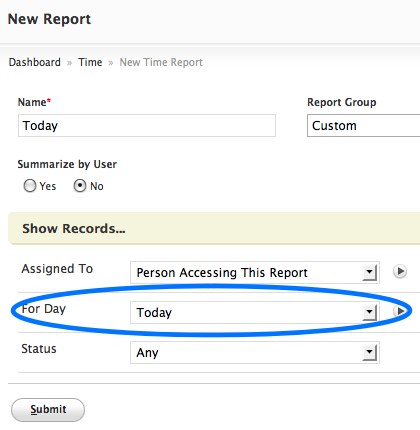Click the New Time Report breadcrumb item
This screenshot has height=430, width=420.
point(161,62)
